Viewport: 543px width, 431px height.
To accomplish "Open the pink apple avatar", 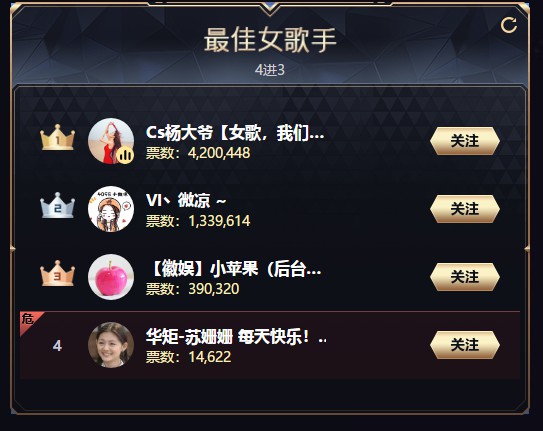I will tap(111, 277).
